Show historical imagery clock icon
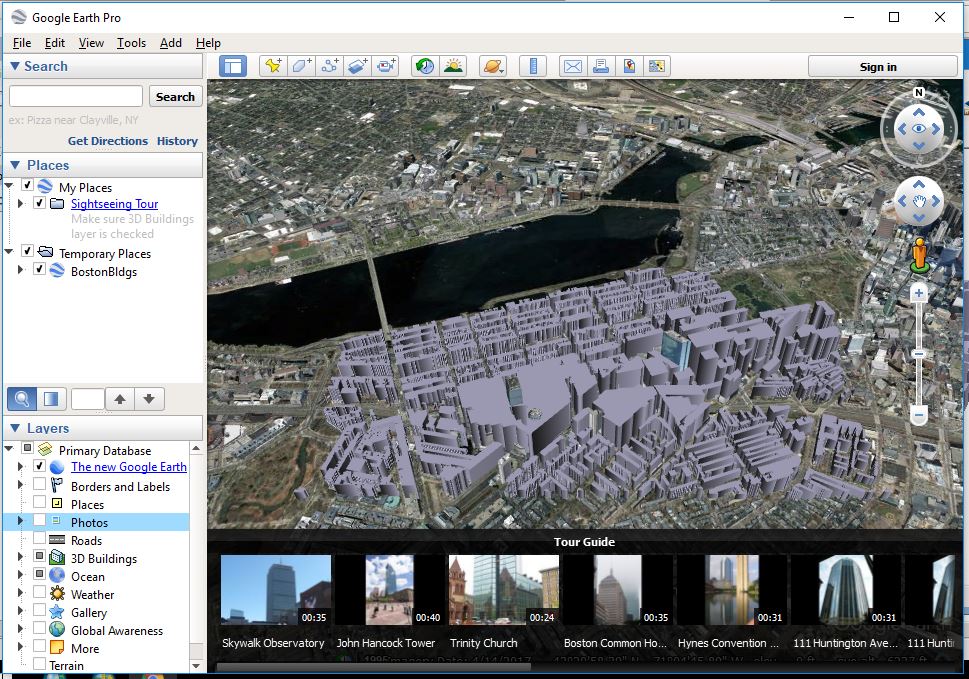This screenshot has width=969, height=679. click(425, 66)
